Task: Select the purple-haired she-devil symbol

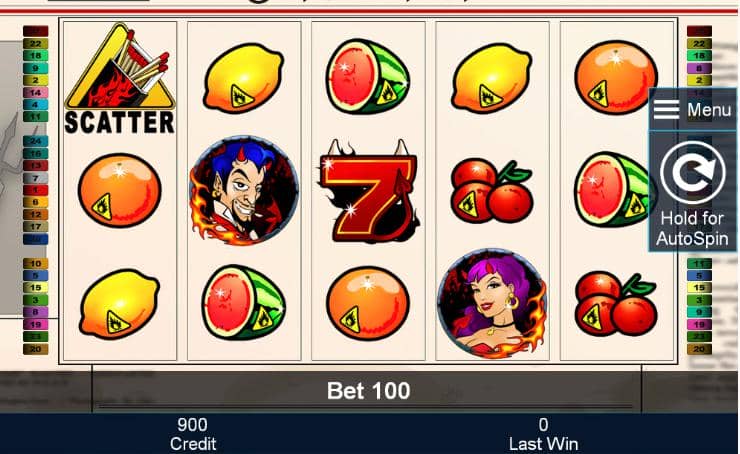Action: (492, 303)
